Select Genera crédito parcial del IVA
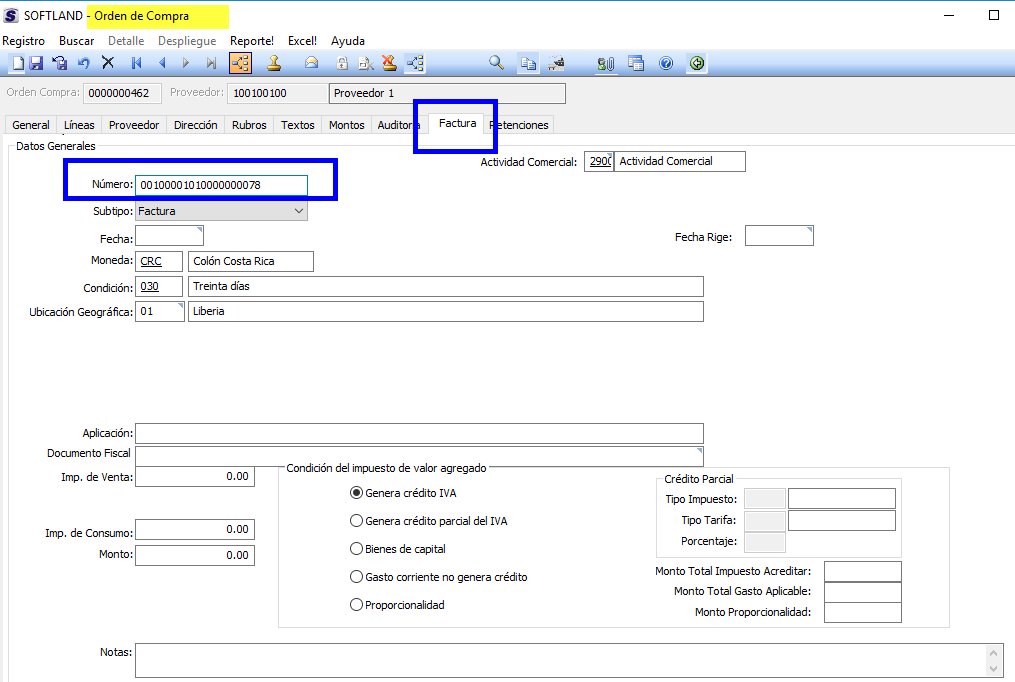The height and width of the screenshot is (682, 1015). point(356,521)
